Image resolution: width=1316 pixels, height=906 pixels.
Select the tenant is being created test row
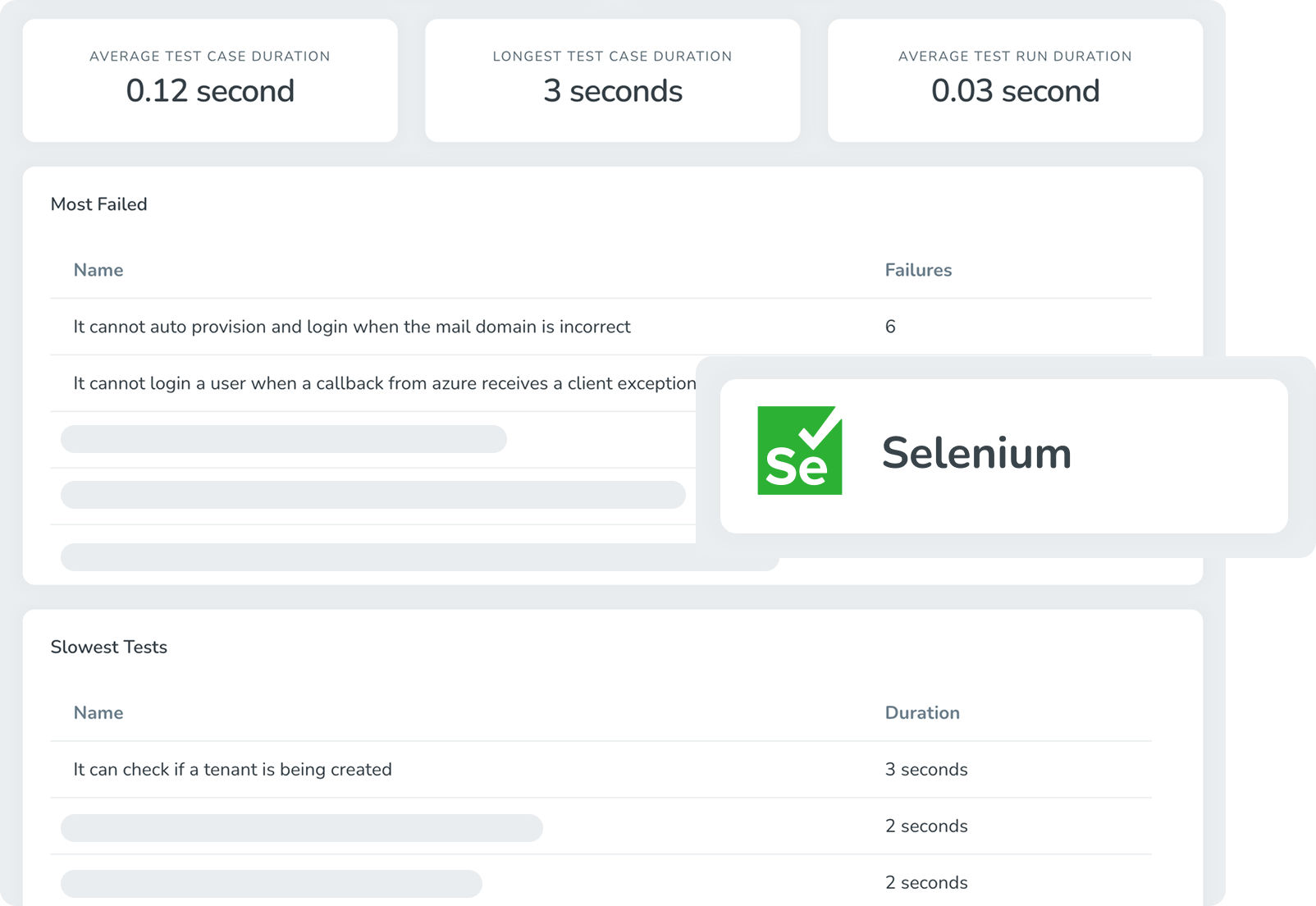(601, 770)
